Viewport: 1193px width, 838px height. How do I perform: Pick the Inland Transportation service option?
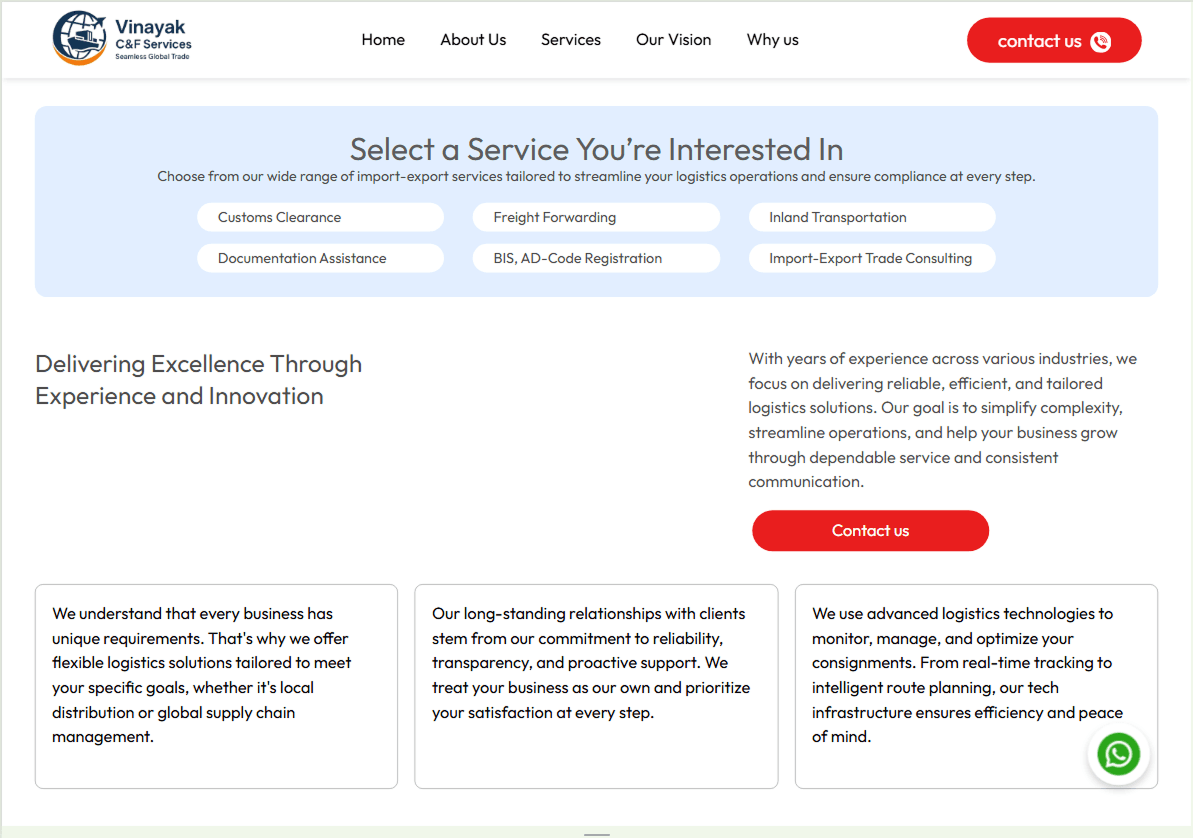pos(872,217)
